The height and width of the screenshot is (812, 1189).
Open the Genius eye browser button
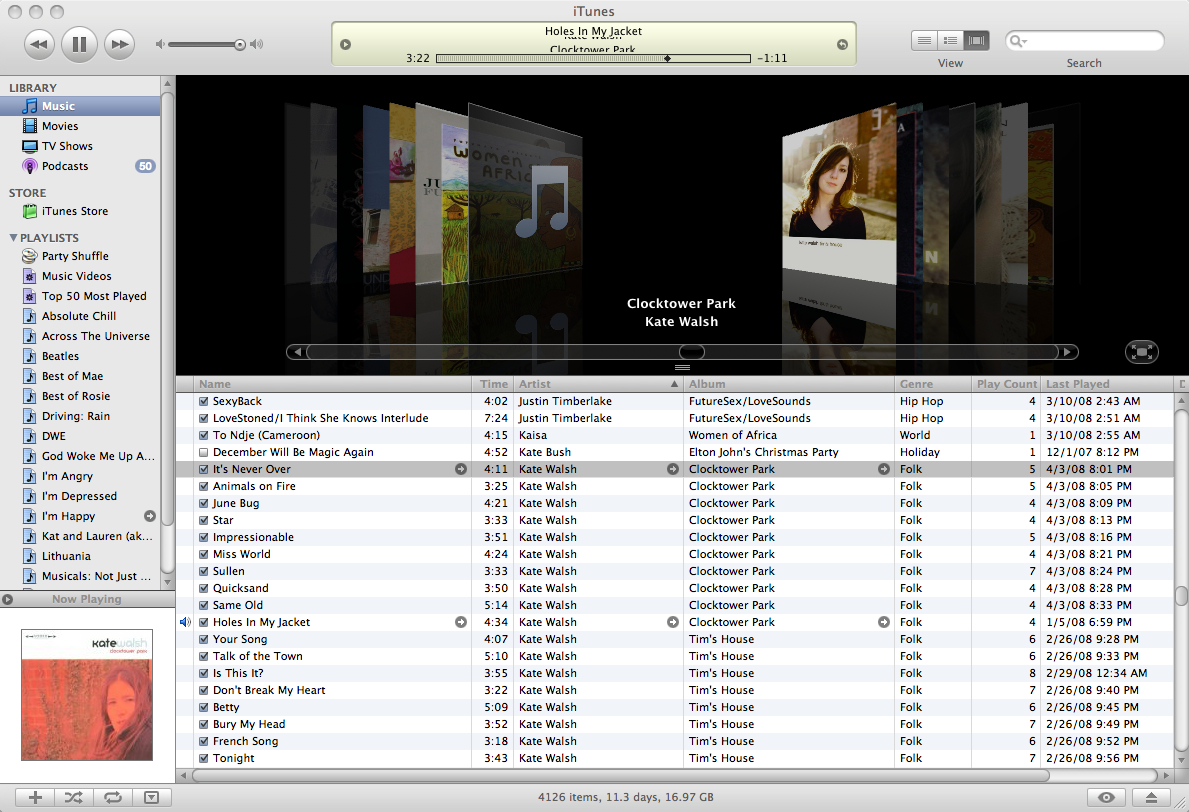[x=1106, y=797]
